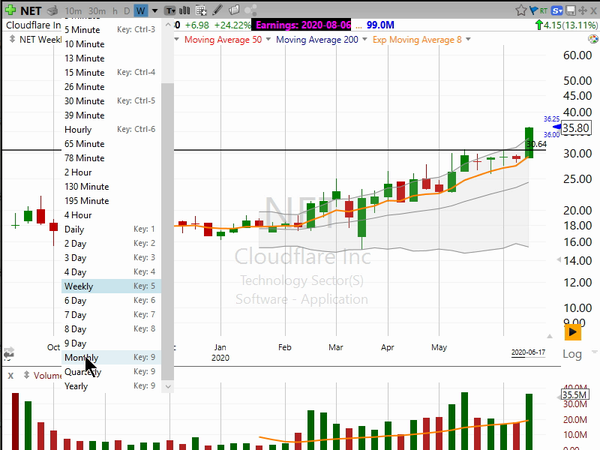Viewport: 600px width, 450px height.
Task: Click the blue 35.80 price marker arrow
Action: coord(554,127)
